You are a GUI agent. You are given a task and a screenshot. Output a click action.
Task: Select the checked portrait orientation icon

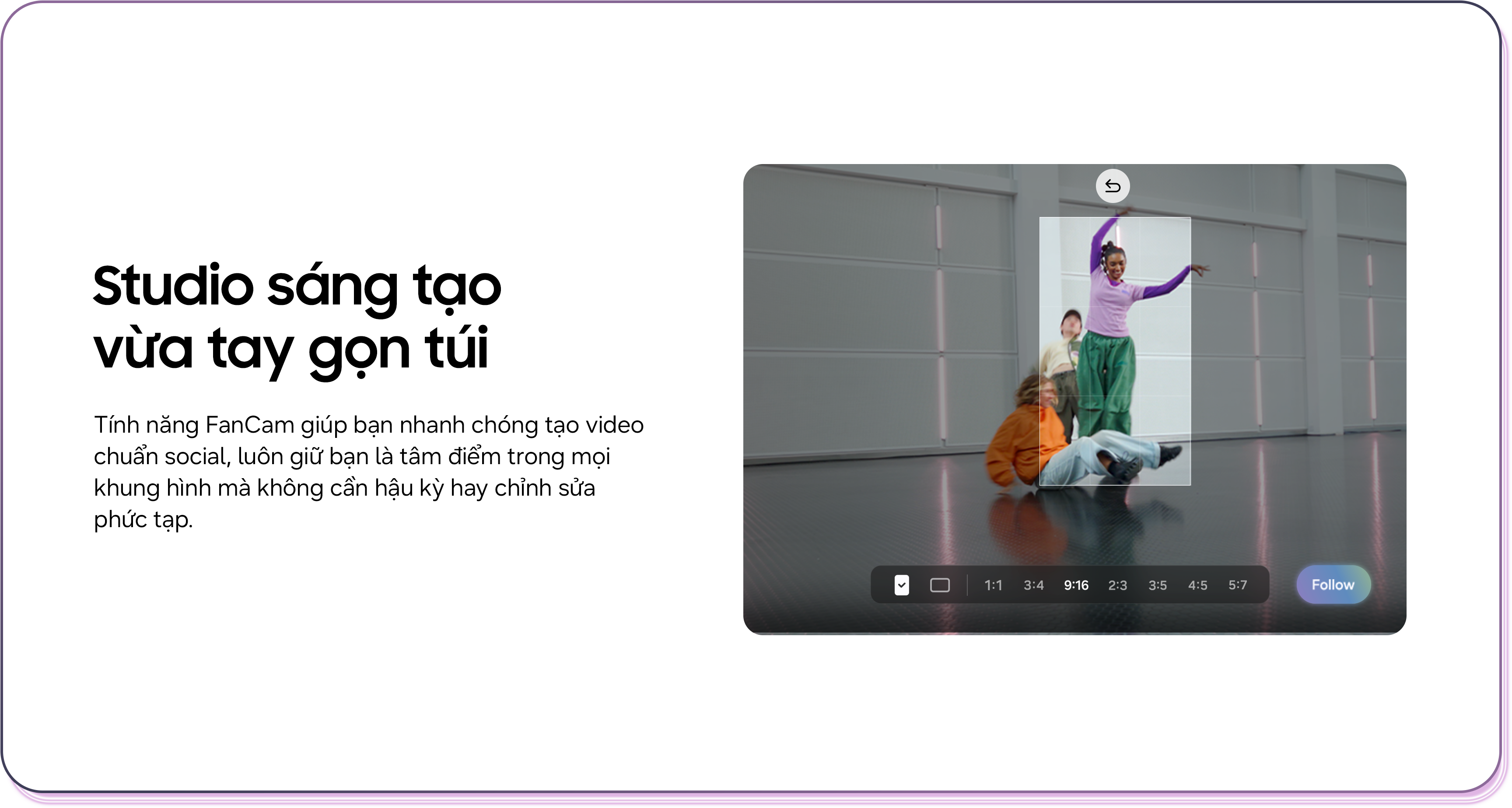coord(902,584)
